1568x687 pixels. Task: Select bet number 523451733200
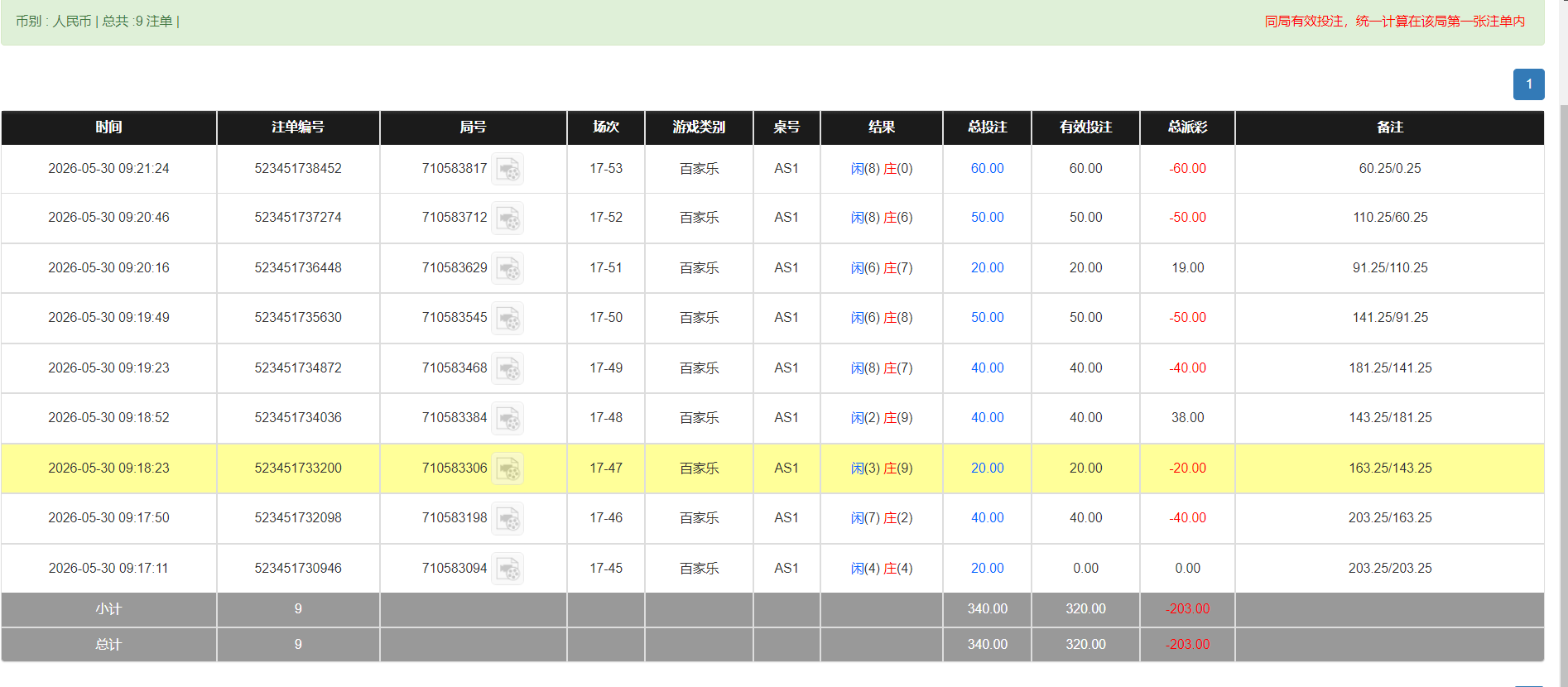pyautogui.click(x=298, y=468)
